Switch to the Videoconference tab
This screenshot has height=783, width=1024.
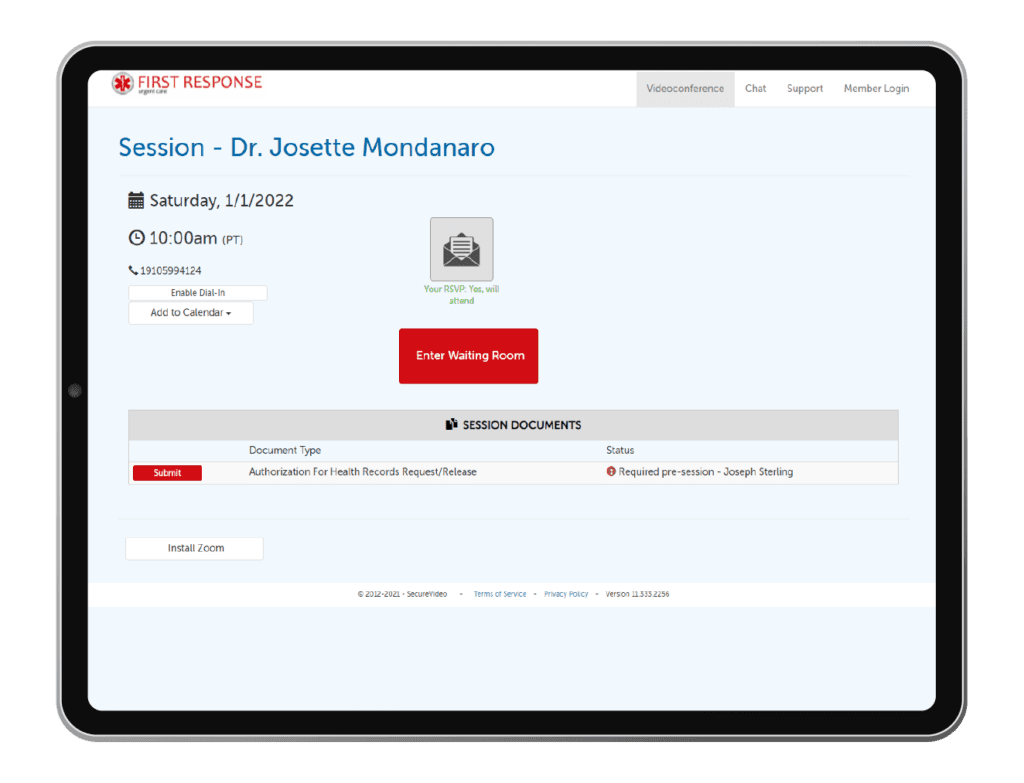[684, 88]
